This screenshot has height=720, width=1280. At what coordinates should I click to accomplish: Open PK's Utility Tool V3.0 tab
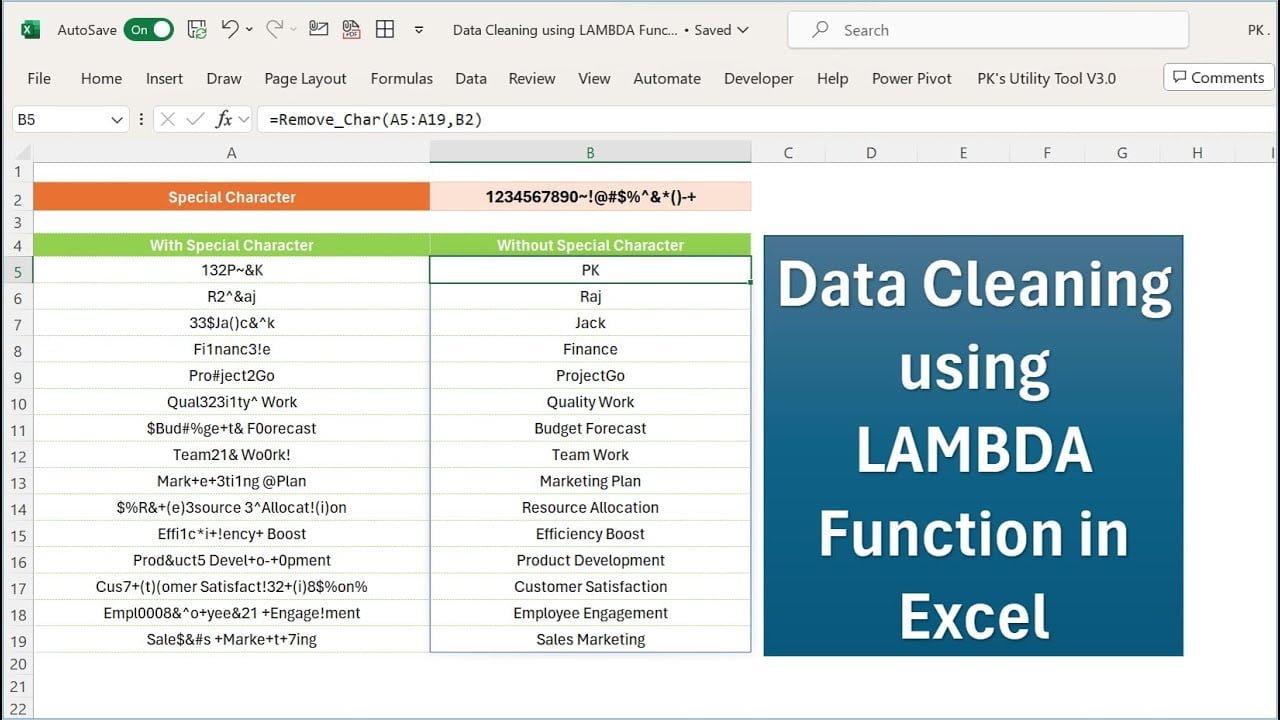tap(1046, 78)
